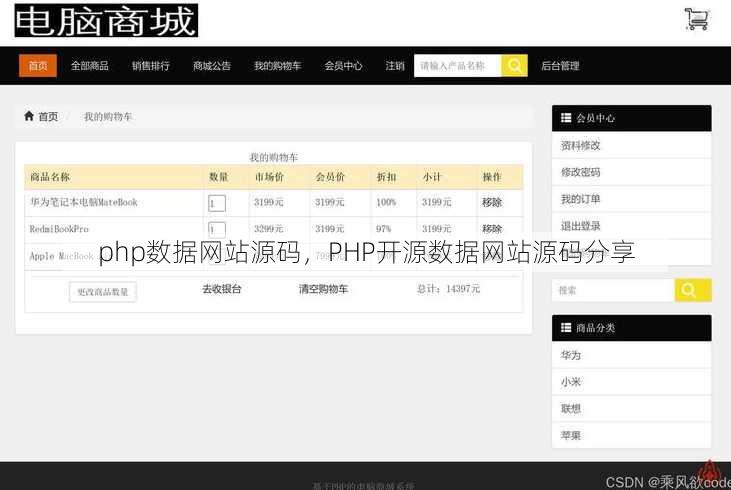Click 去收银台 to check out
Image resolution: width=731 pixels, height=490 pixels.
pos(221,289)
